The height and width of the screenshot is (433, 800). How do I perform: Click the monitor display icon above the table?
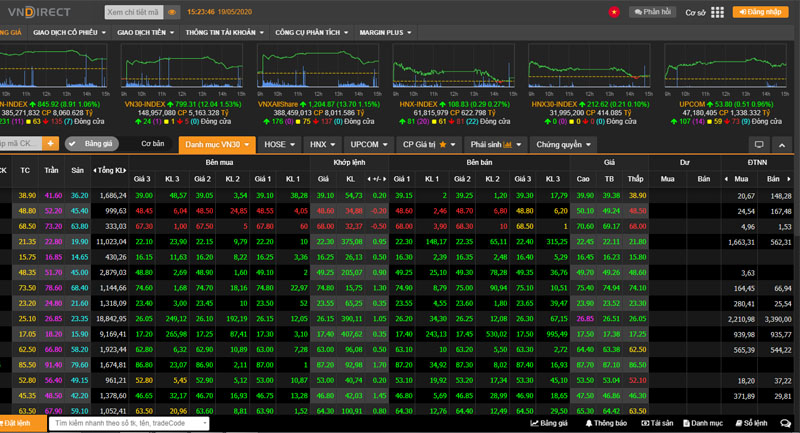pos(759,145)
